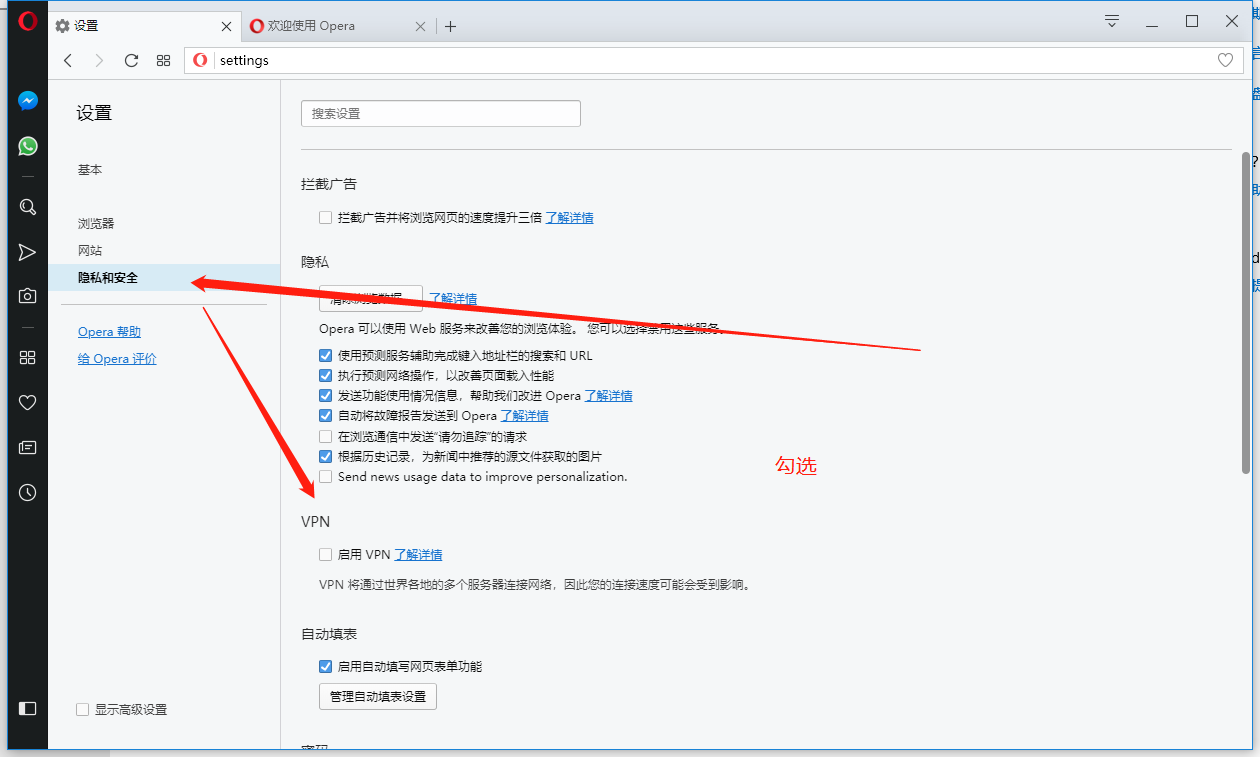Viewport: 1260px width, 757px height.
Task: Toggle the sidebar panel icon at bottom
Action: pos(28,708)
